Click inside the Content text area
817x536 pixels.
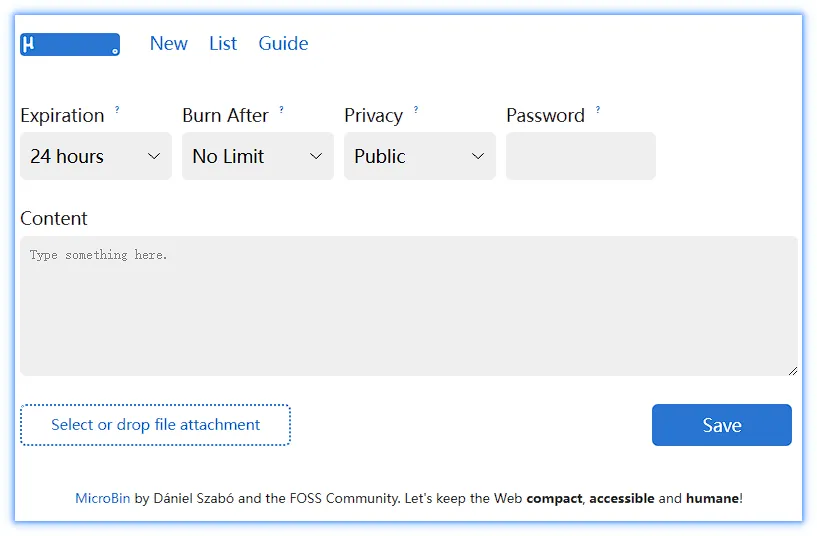pyautogui.click(x=408, y=306)
